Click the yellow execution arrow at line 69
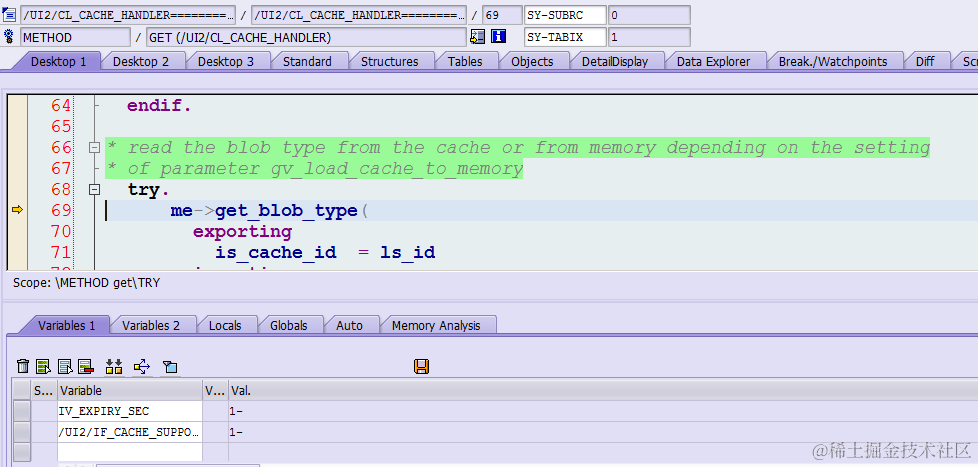Screen dimensions: 978x467 tap(17, 210)
